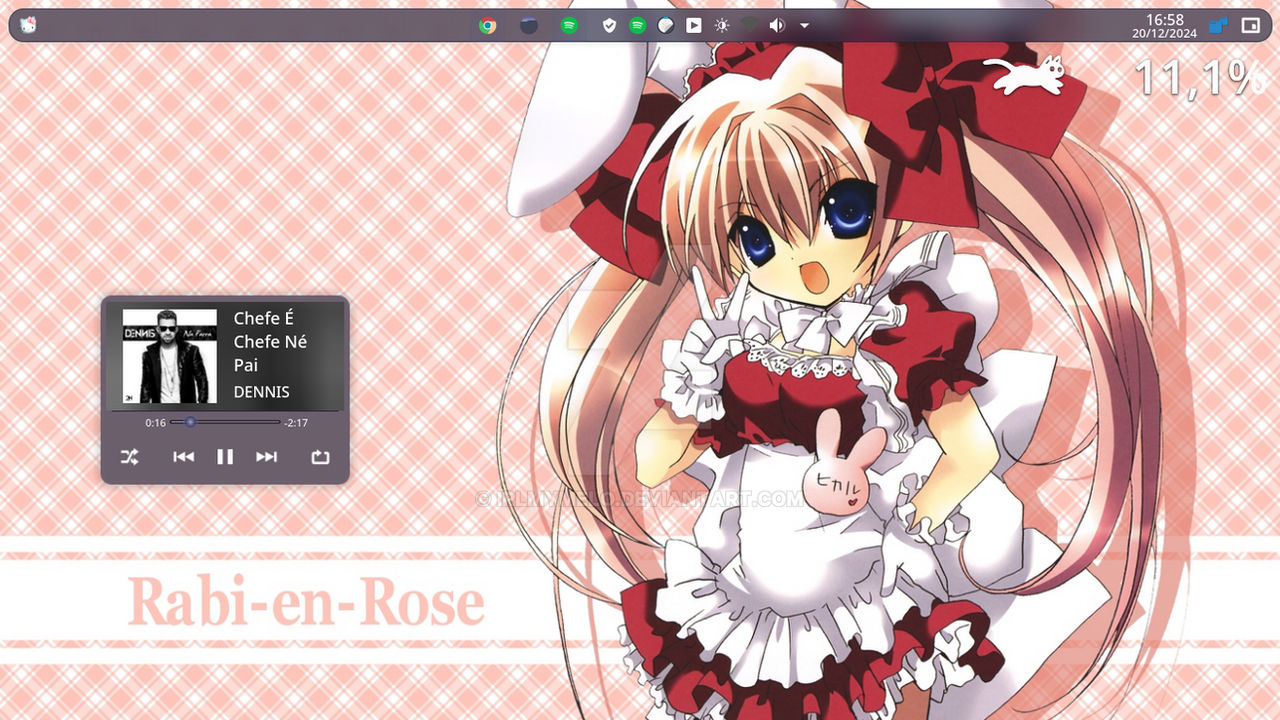Screen dimensions: 1280x720
Task: Click the artist name DENNIS
Action: click(261, 392)
